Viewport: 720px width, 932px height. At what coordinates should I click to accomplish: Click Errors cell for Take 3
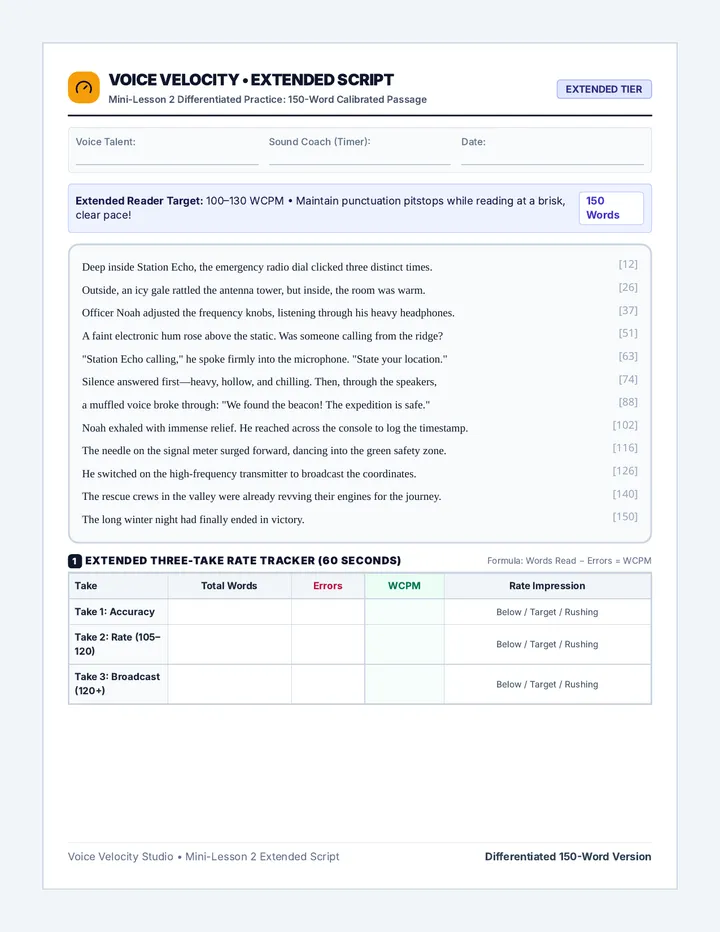[x=328, y=684]
